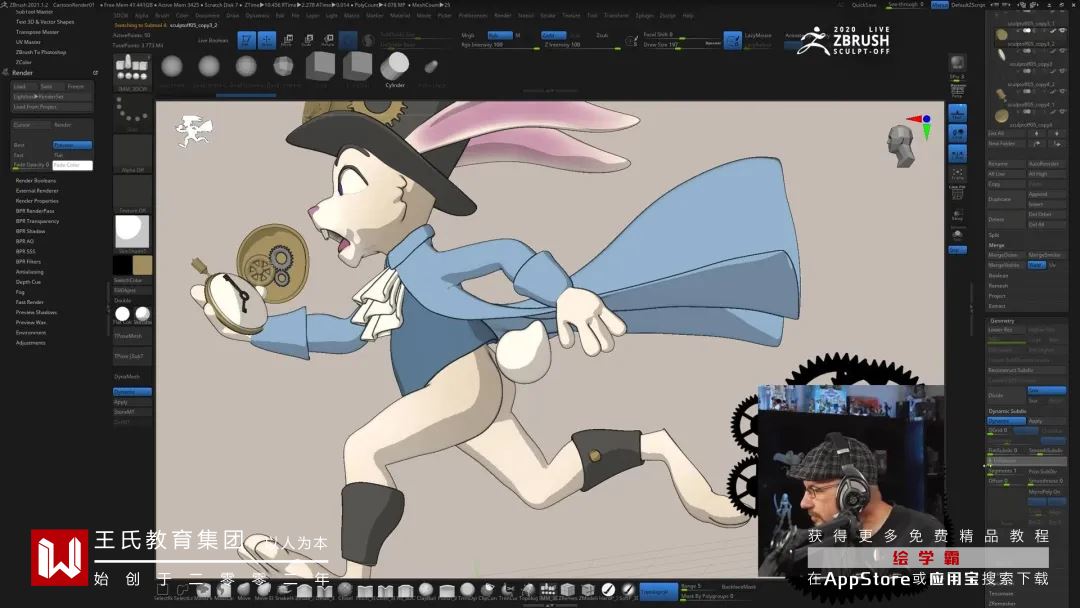Click the first Cube3D primitive icon

pyautogui.click(x=320, y=67)
